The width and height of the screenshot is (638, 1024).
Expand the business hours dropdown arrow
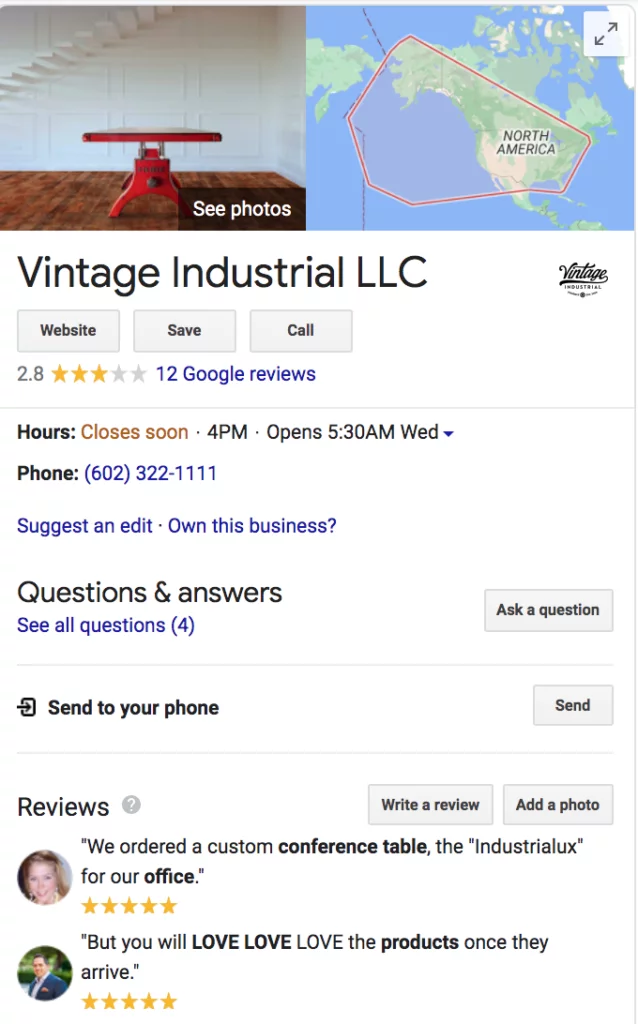click(x=449, y=434)
